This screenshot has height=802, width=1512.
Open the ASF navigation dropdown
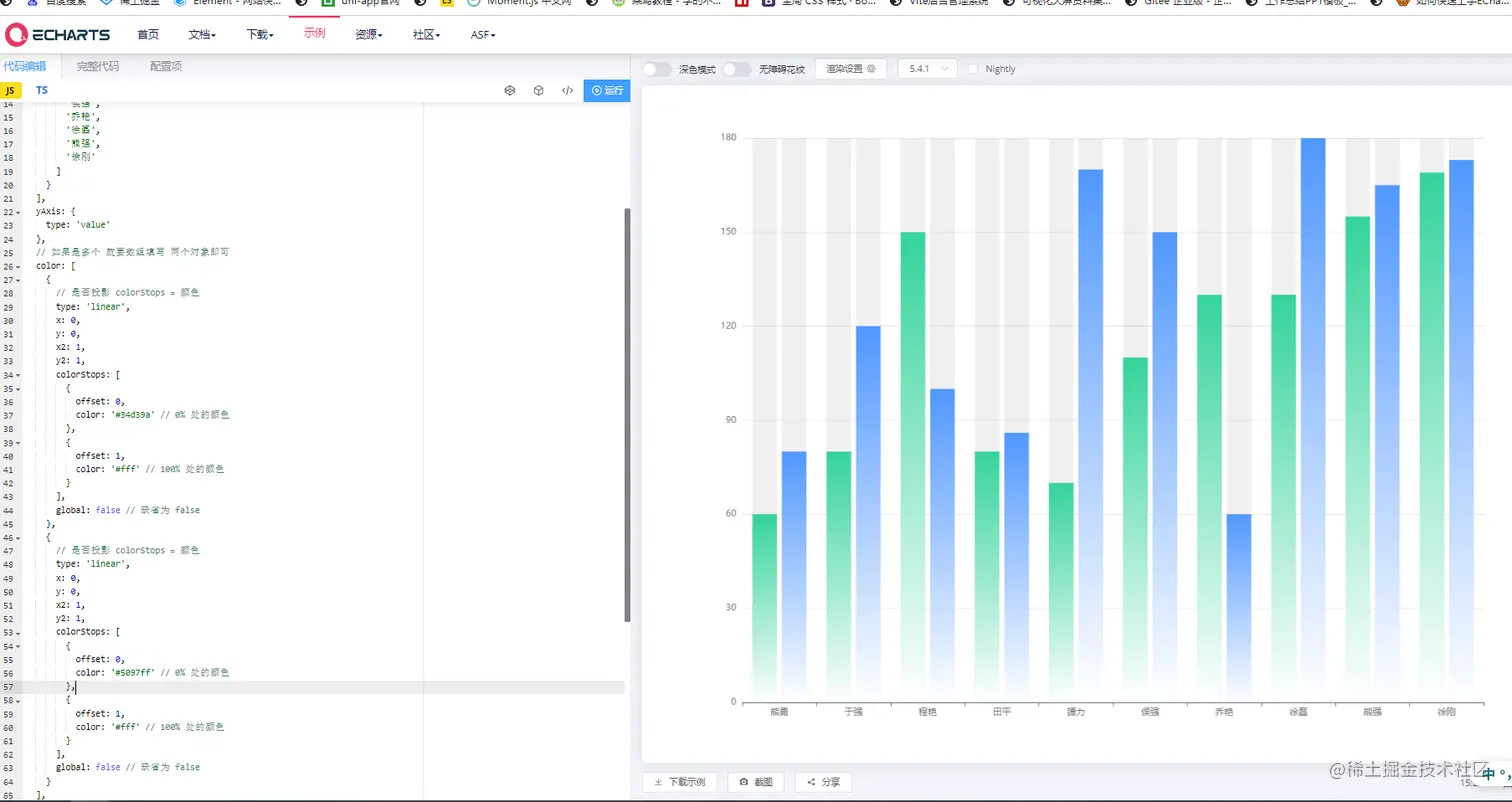coord(483,35)
